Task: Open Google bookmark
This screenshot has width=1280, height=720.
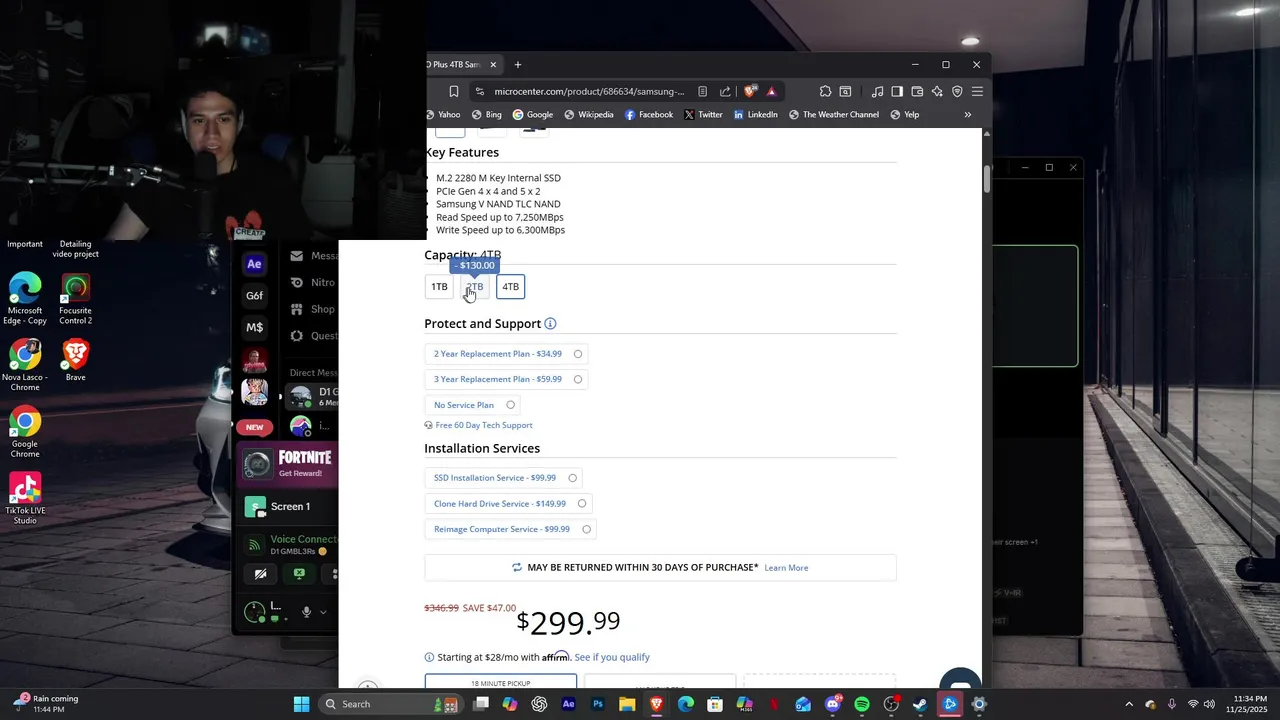Action: click(533, 115)
